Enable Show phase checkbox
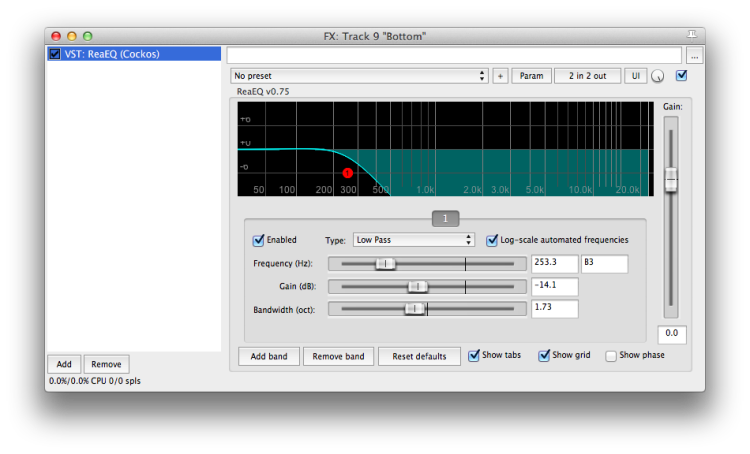 point(611,356)
